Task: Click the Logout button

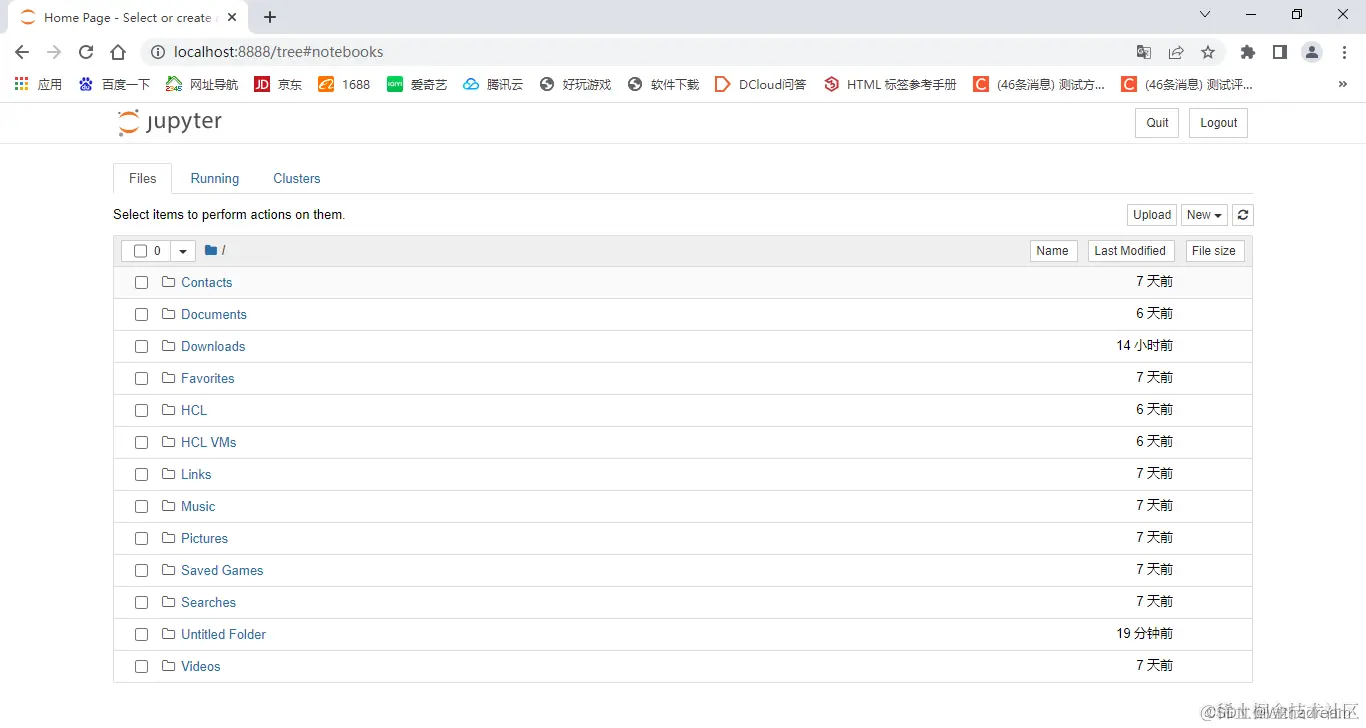Action: [1219, 123]
